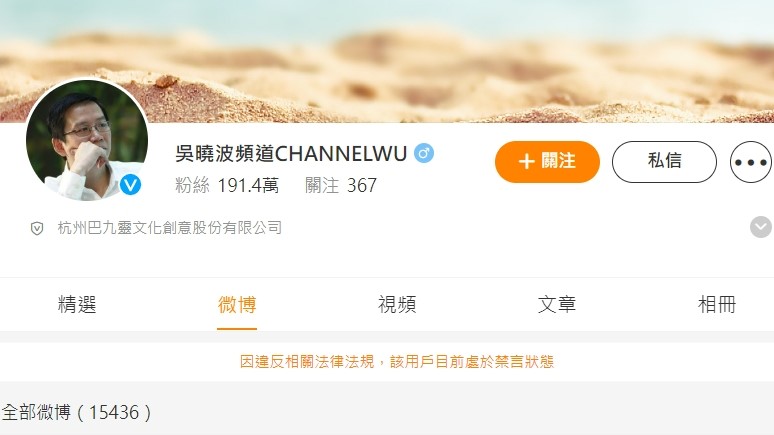Click the profile avatar photo
This screenshot has height=435, width=774.
87,140
